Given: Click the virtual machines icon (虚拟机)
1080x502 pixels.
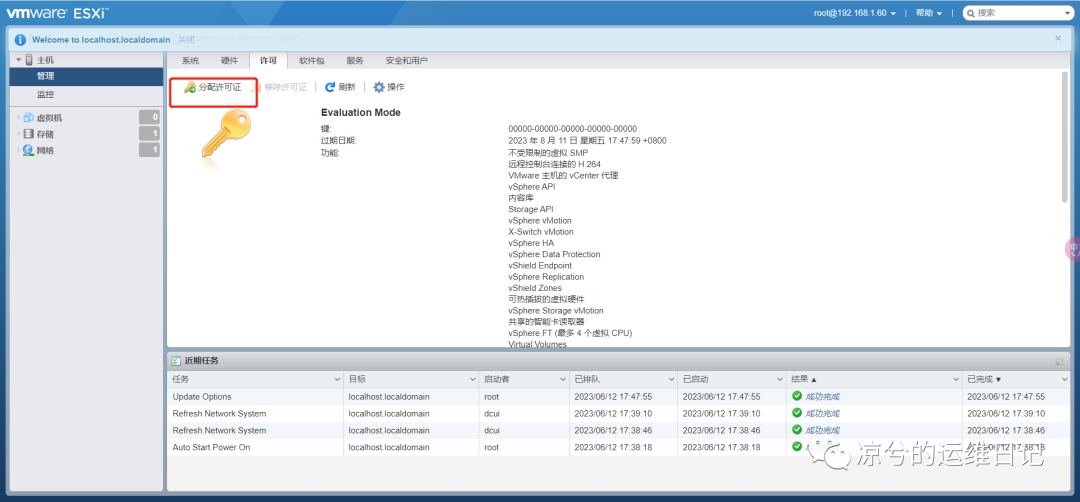Looking at the screenshot, I should coord(29,118).
